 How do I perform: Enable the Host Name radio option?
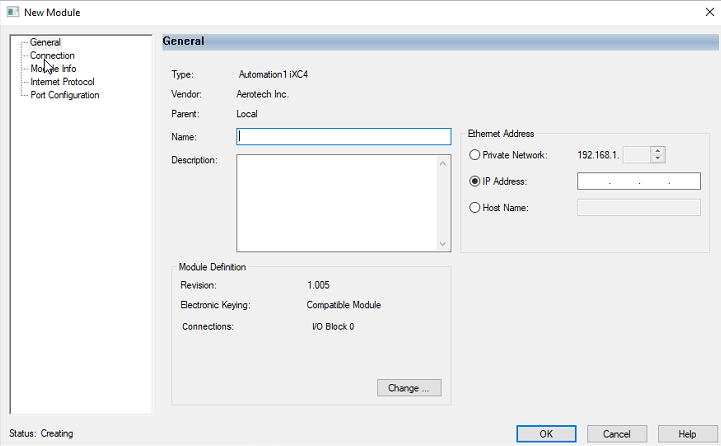coord(475,207)
